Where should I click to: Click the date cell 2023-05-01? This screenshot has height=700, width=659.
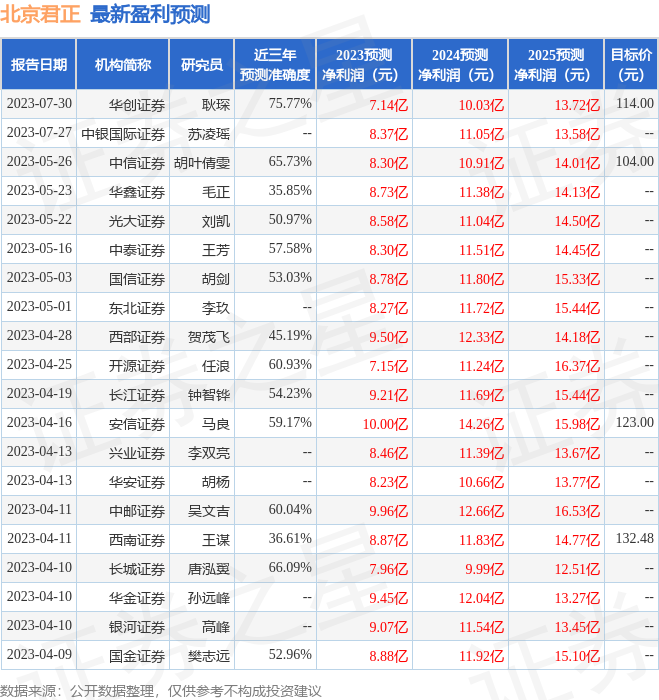click(39, 307)
